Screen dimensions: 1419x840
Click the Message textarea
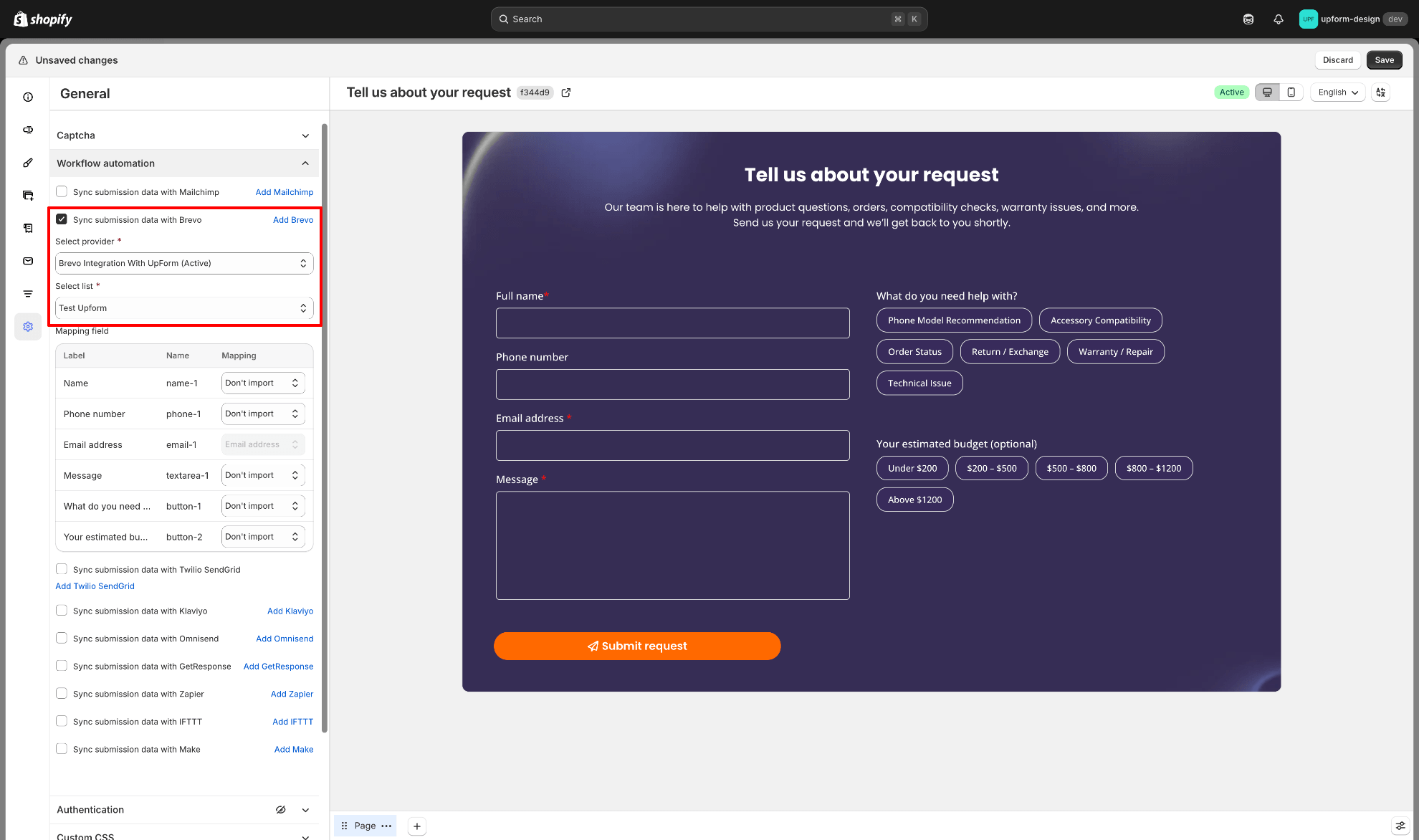[x=673, y=545]
